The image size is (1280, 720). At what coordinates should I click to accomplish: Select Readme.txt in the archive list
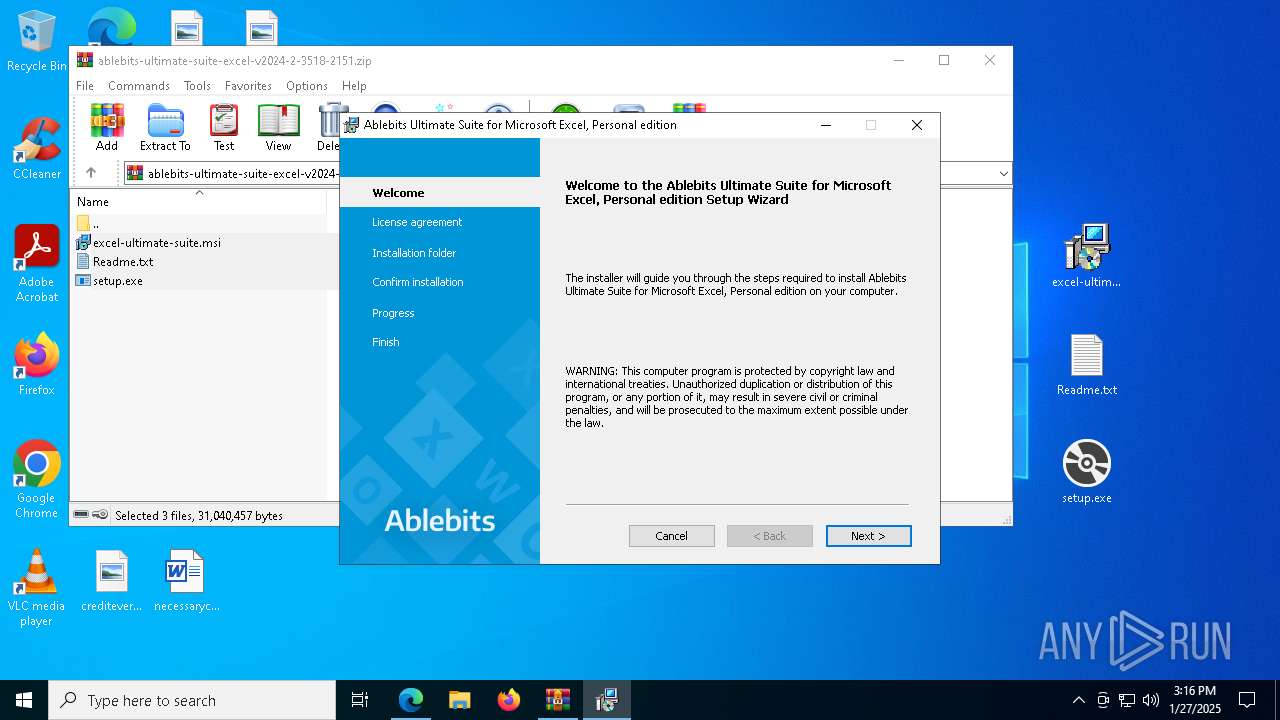pyautogui.click(x=114, y=261)
